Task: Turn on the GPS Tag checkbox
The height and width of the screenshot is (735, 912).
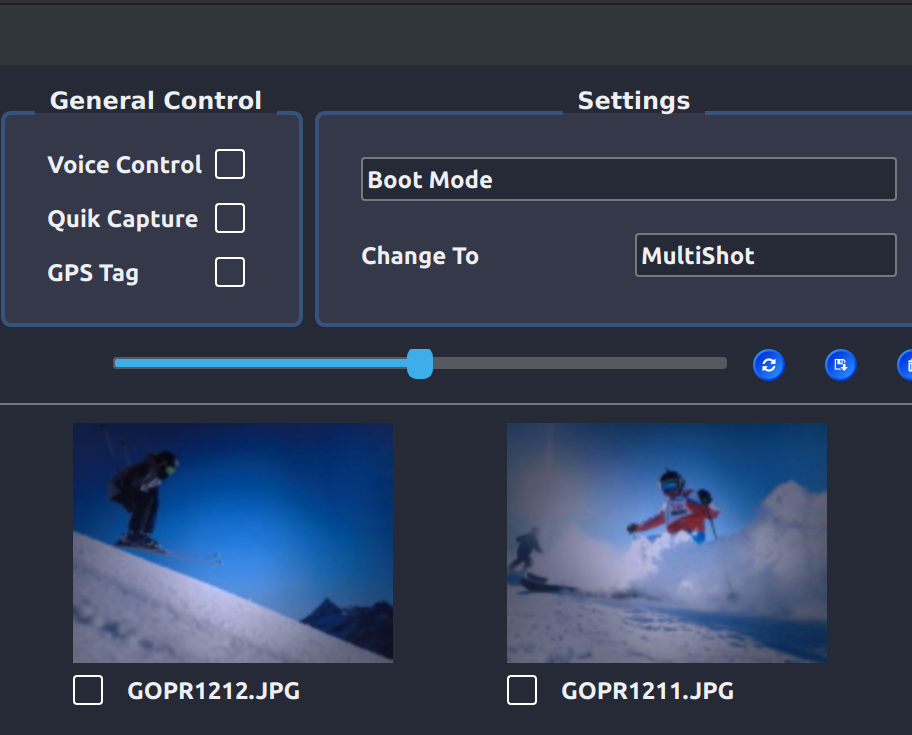Action: coord(230,272)
